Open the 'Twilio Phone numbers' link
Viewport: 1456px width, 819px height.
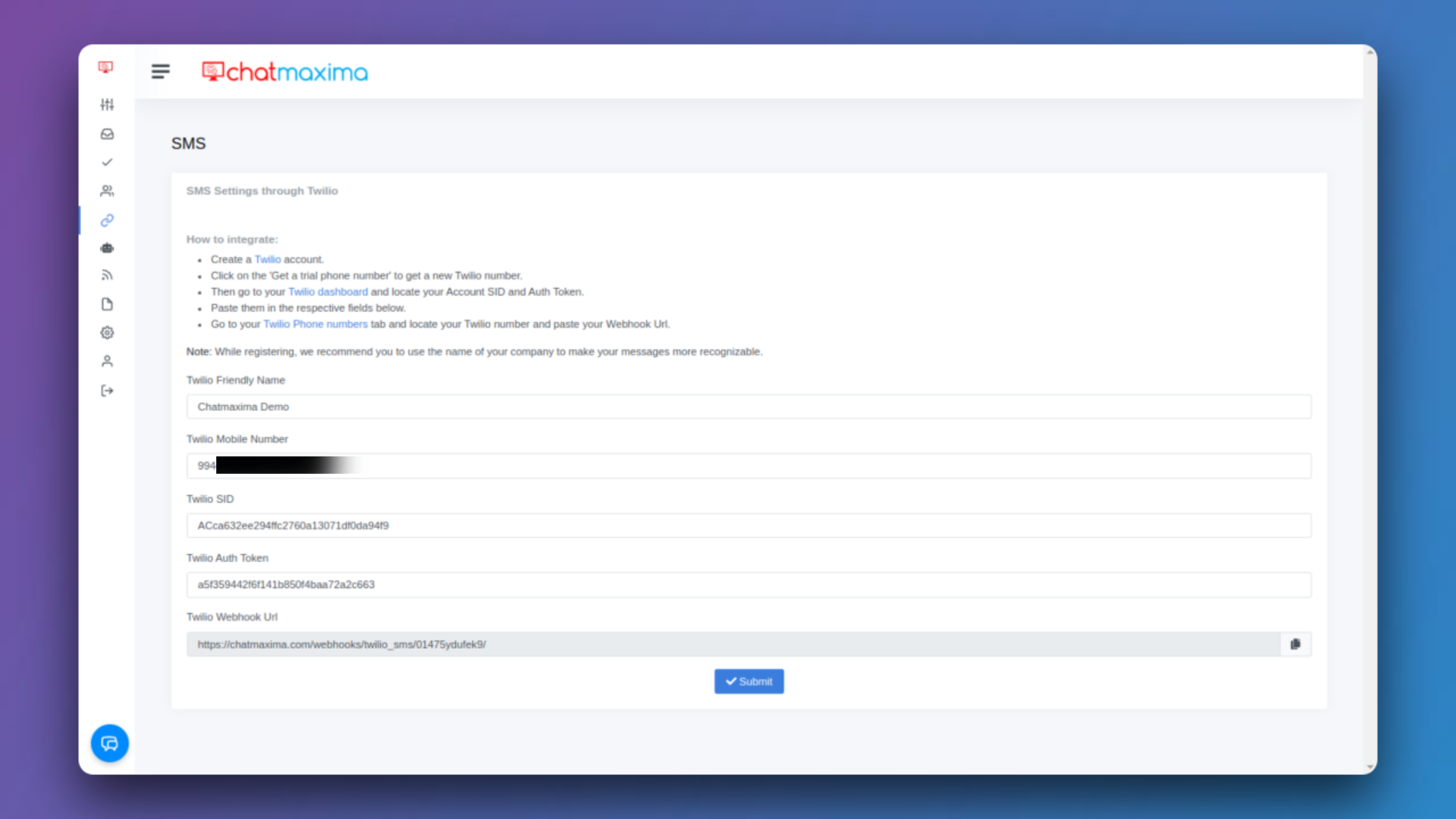[x=315, y=324]
